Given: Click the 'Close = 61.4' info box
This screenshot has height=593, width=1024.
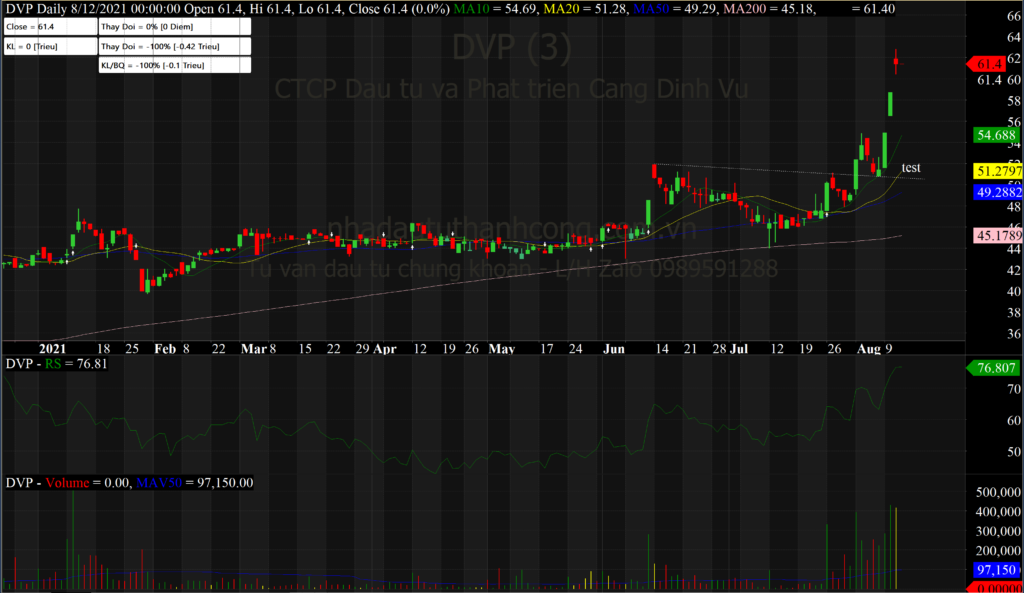Looking at the screenshot, I should (x=48, y=26).
